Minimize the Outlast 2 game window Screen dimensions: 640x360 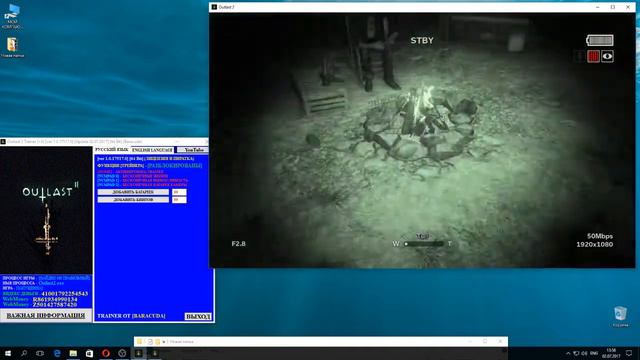[598, 7]
